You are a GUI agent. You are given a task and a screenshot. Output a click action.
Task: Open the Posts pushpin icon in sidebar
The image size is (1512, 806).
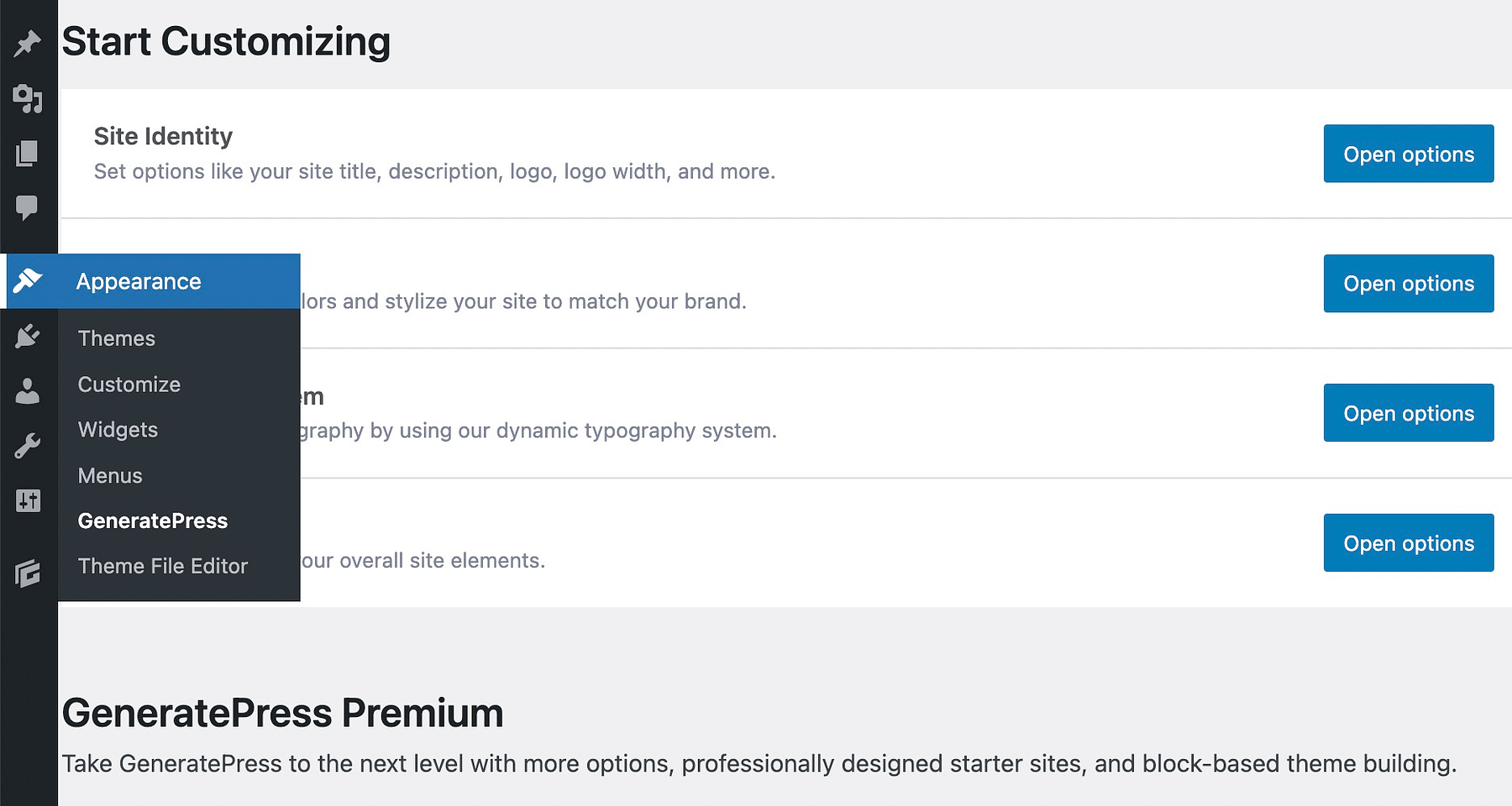tap(28, 43)
